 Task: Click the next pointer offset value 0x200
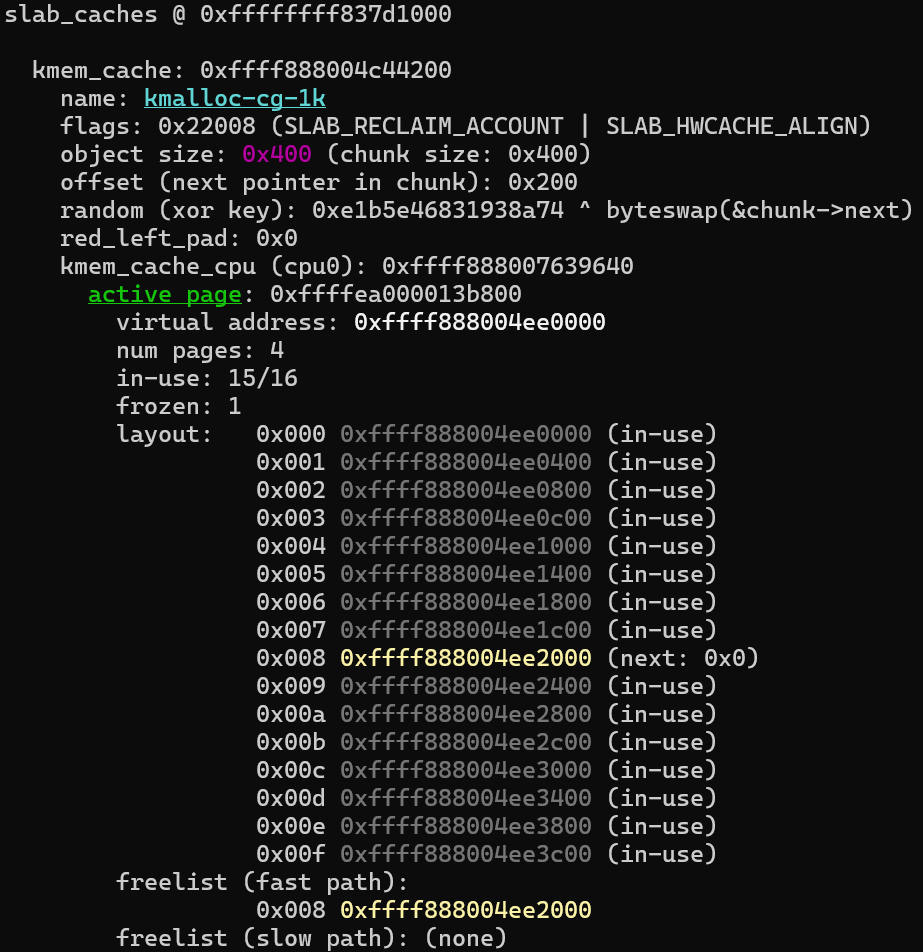coord(543,183)
